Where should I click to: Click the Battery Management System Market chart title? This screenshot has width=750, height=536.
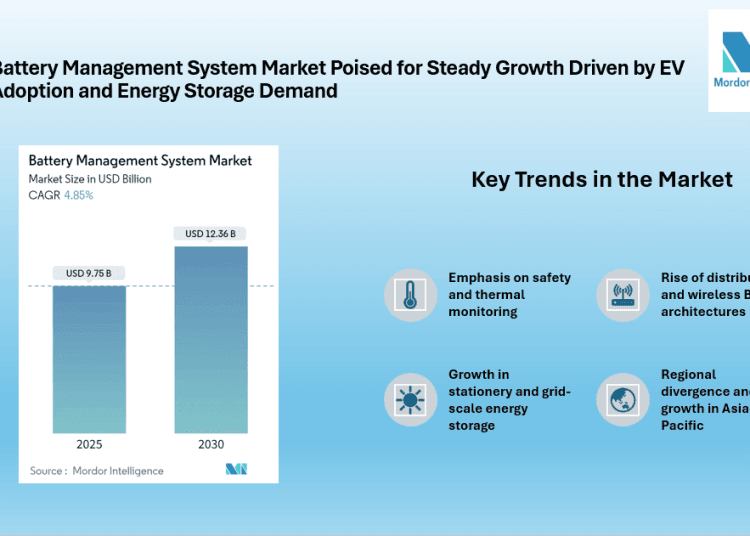(140, 160)
